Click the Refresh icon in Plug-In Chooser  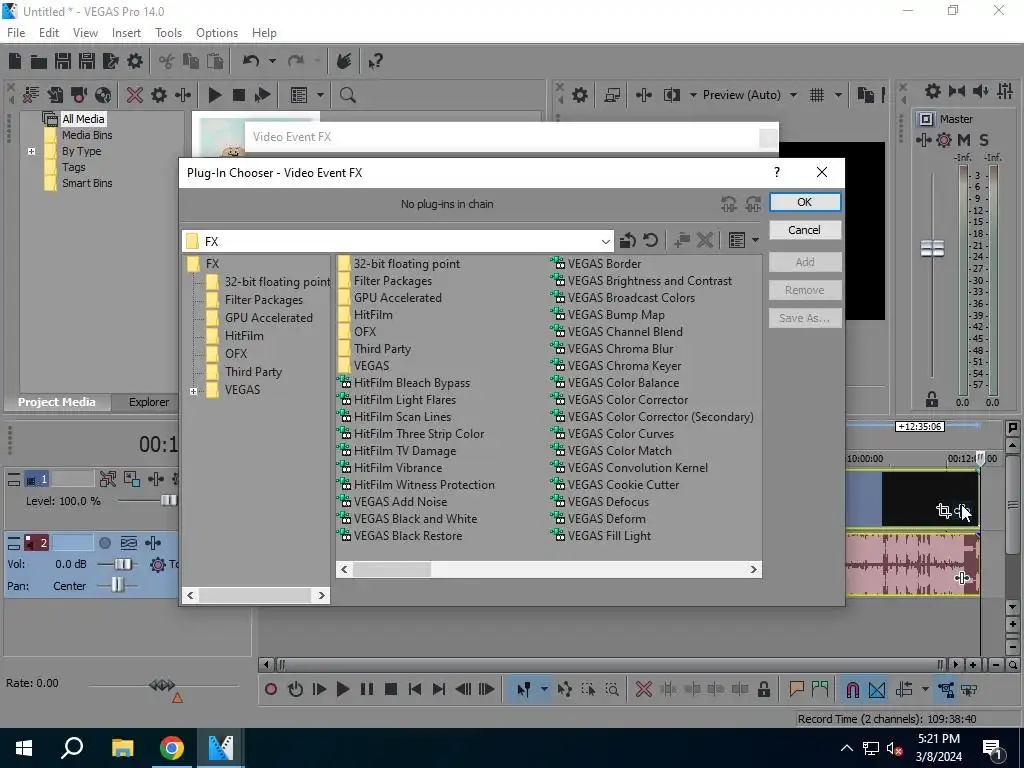tap(650, 240)
